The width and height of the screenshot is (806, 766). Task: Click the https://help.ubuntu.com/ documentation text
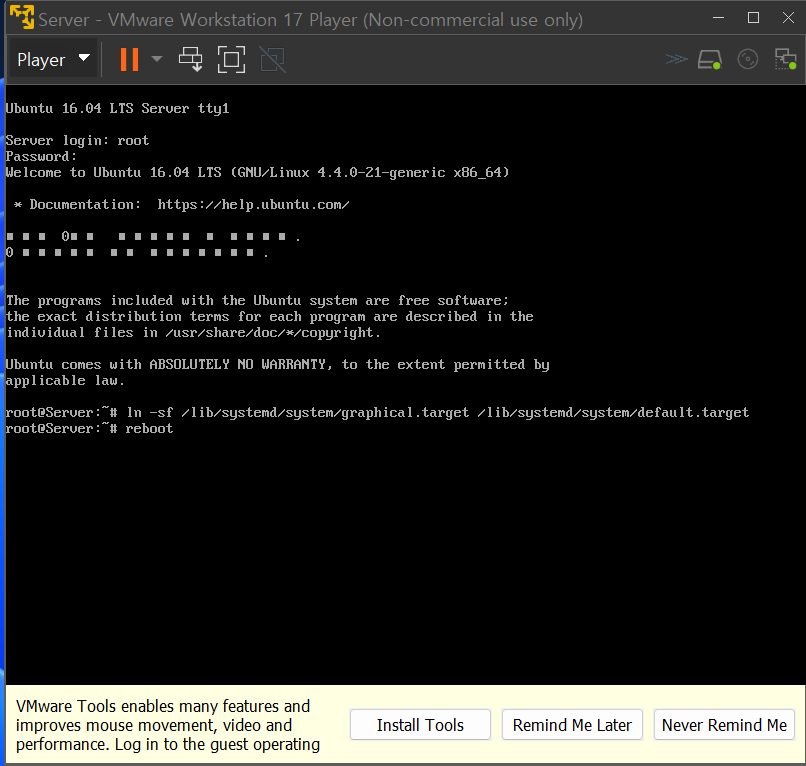(253, 205)
